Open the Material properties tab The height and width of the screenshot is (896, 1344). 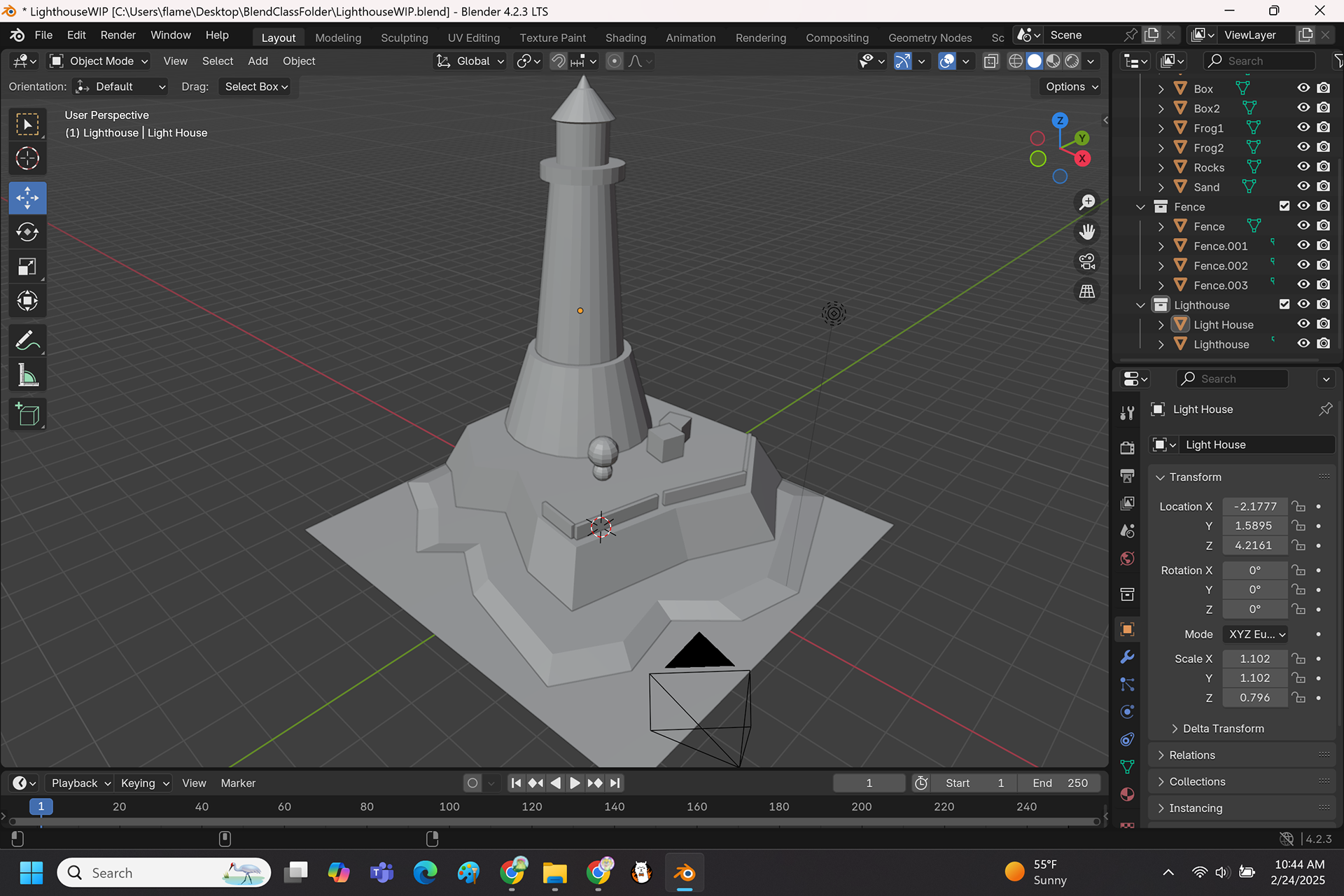click(1127, 794)
